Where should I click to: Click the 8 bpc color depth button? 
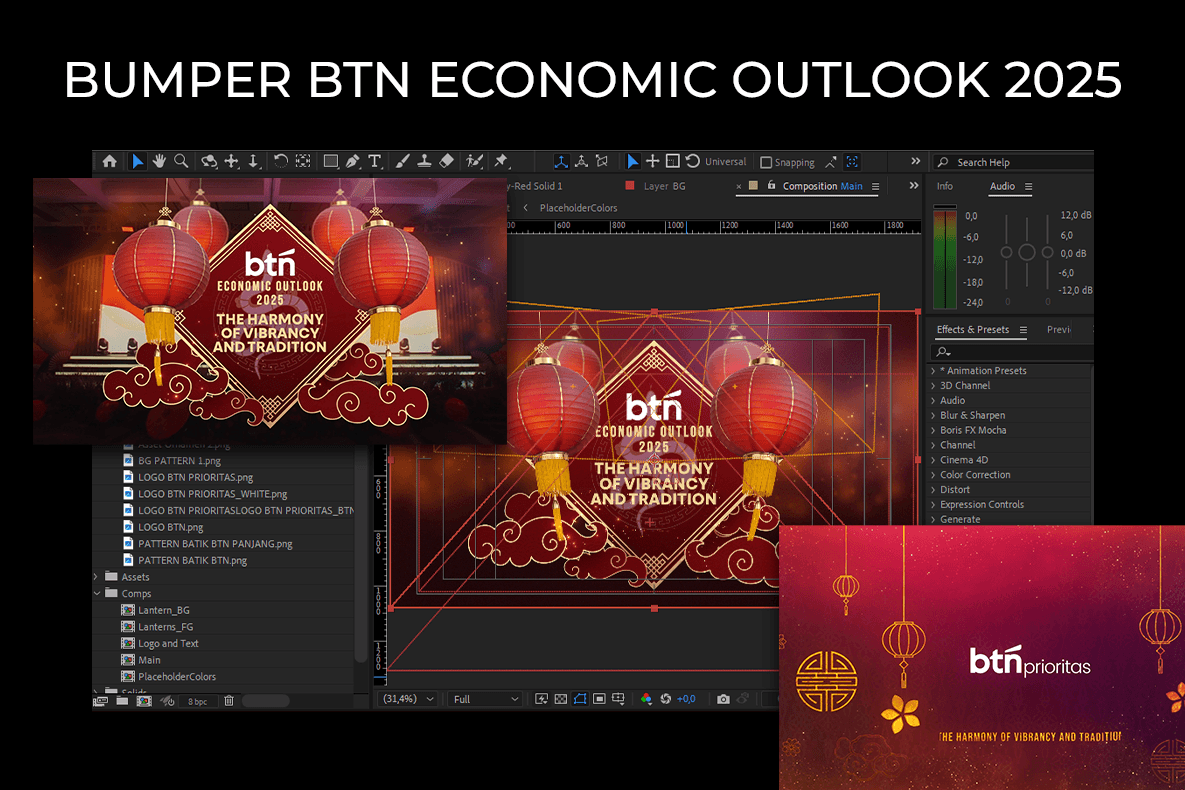[197, 702]
